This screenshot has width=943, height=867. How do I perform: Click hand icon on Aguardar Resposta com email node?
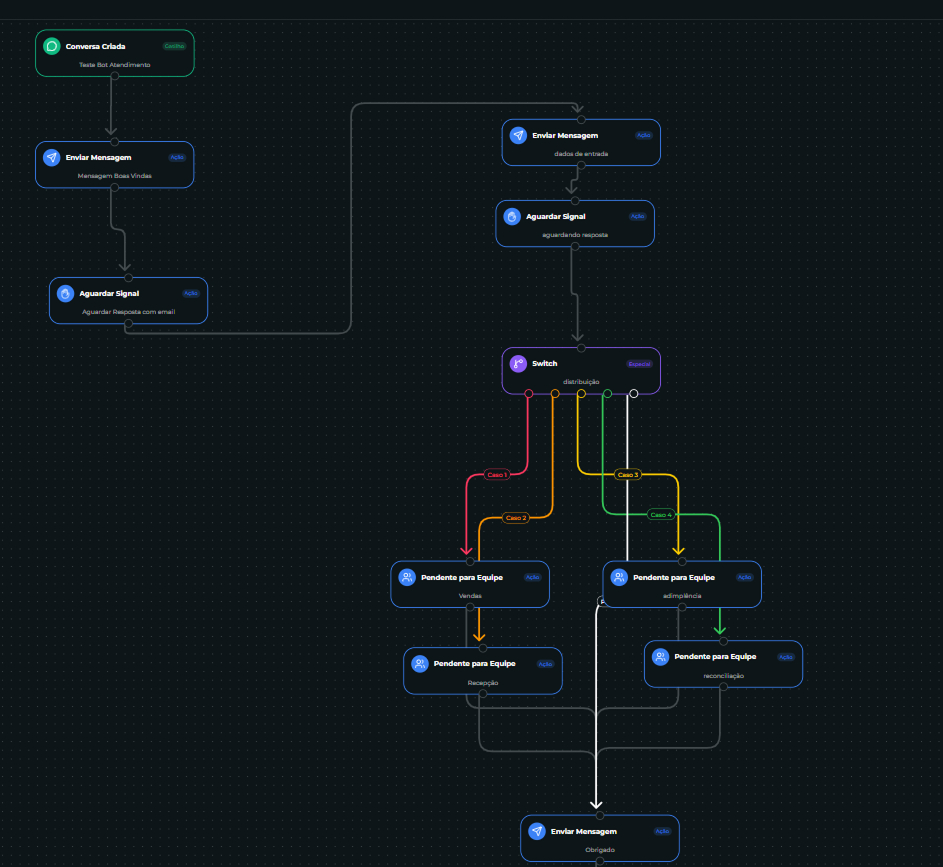click(66, 293)
